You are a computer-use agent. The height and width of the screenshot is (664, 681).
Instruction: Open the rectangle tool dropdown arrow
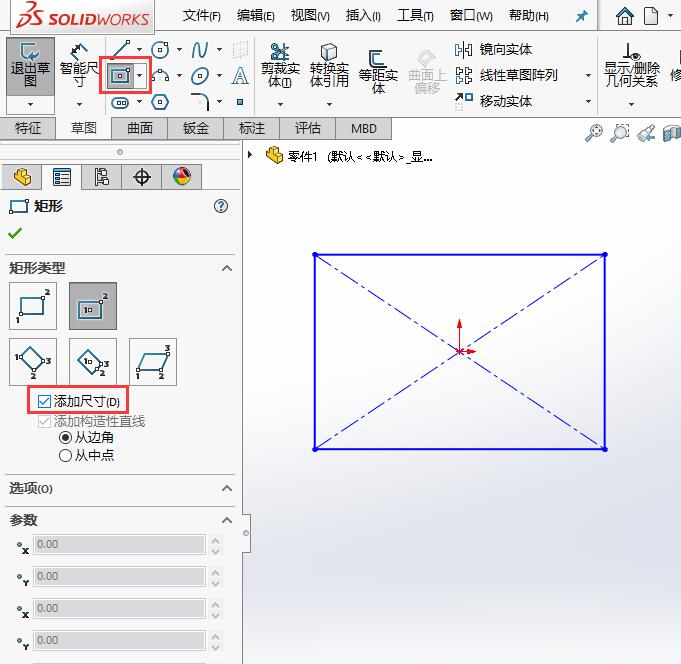pyautogui.click(x=139, y=76)
